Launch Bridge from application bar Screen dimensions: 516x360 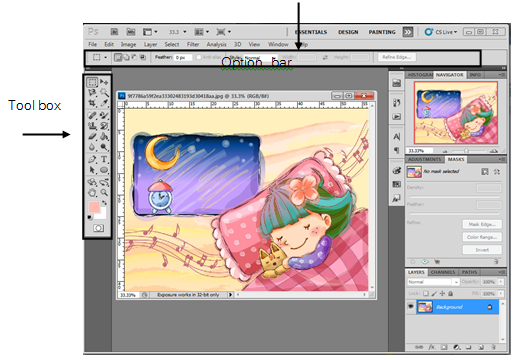click(114, 32)
